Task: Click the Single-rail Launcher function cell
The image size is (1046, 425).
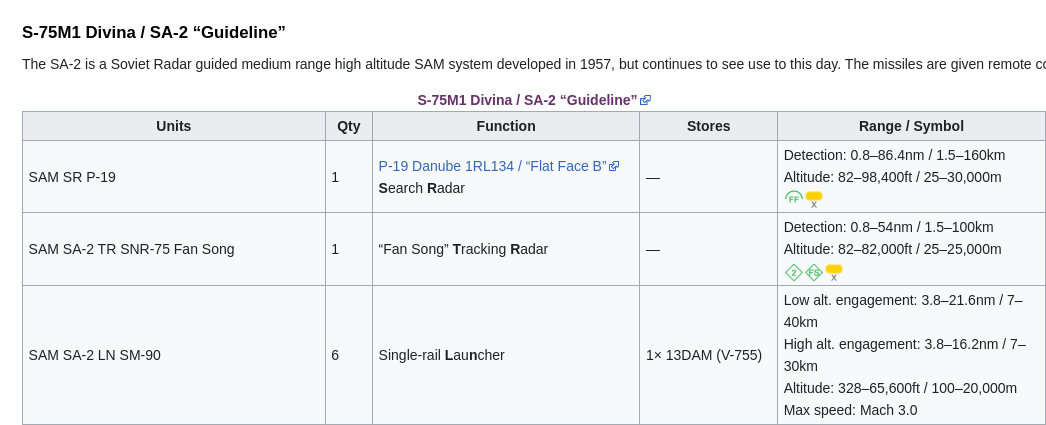Action: (x=506, y=355)
